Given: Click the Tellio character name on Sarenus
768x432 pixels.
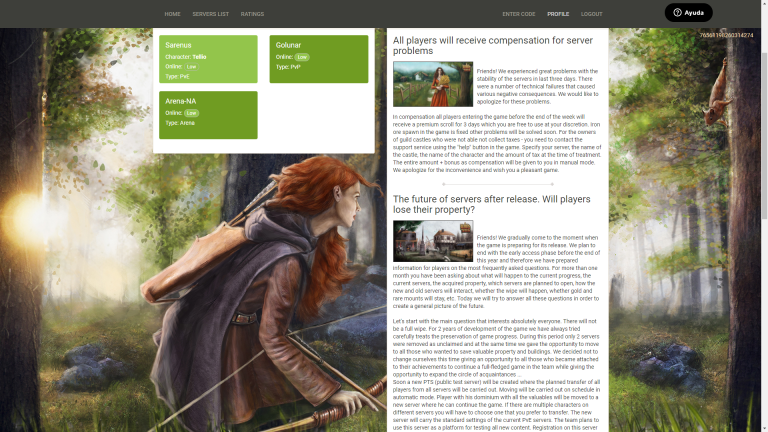Looking at the screenshot, I should 200,57.
